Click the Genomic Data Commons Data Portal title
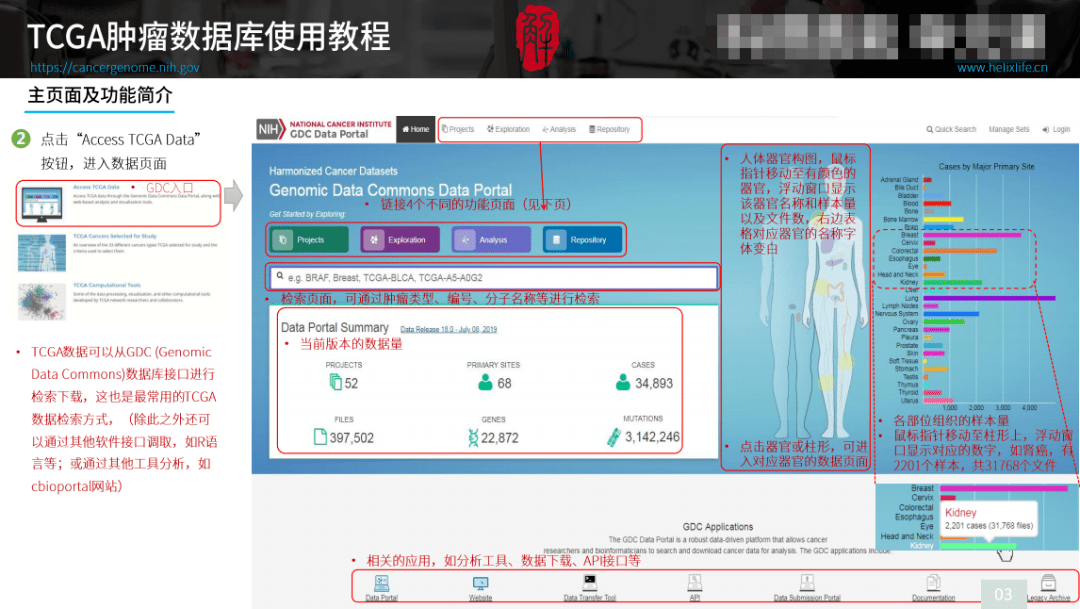1080x609 pixels. [x=390, y=190]
